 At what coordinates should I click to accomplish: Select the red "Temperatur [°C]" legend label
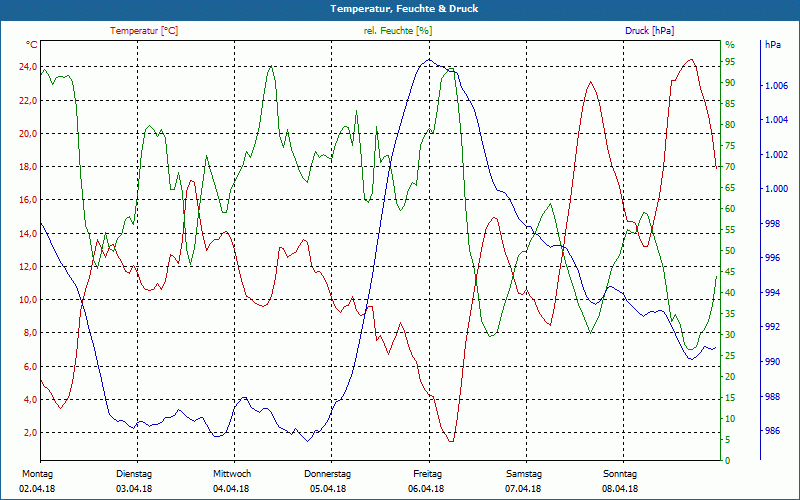[x=144, y=31]
